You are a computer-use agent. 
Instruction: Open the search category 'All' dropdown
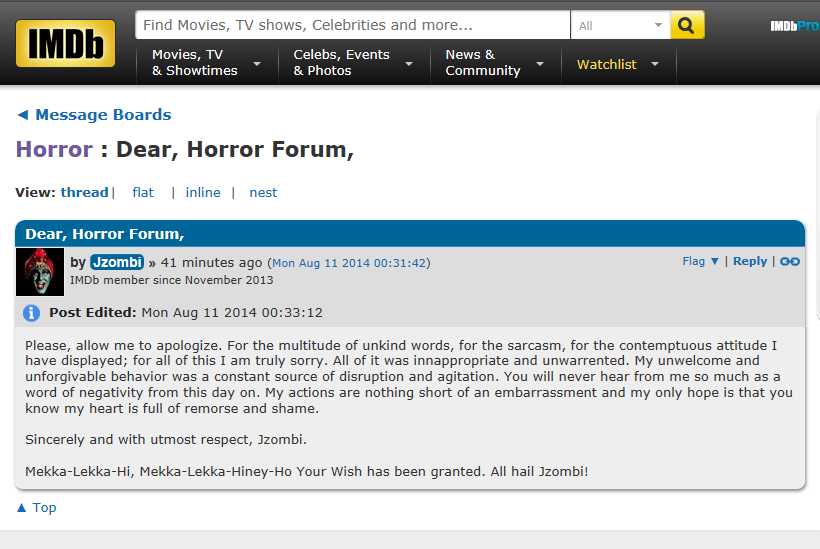pyautogui.click(x=620, y=25)
